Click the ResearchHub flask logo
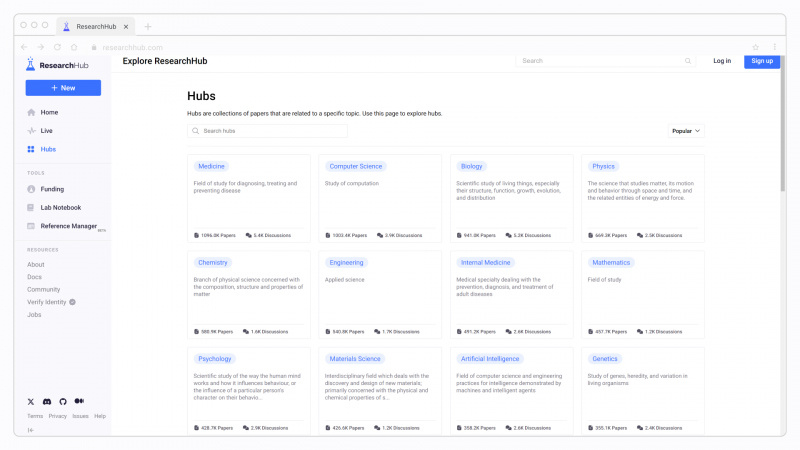800x450 pixels. click(31, 64)
